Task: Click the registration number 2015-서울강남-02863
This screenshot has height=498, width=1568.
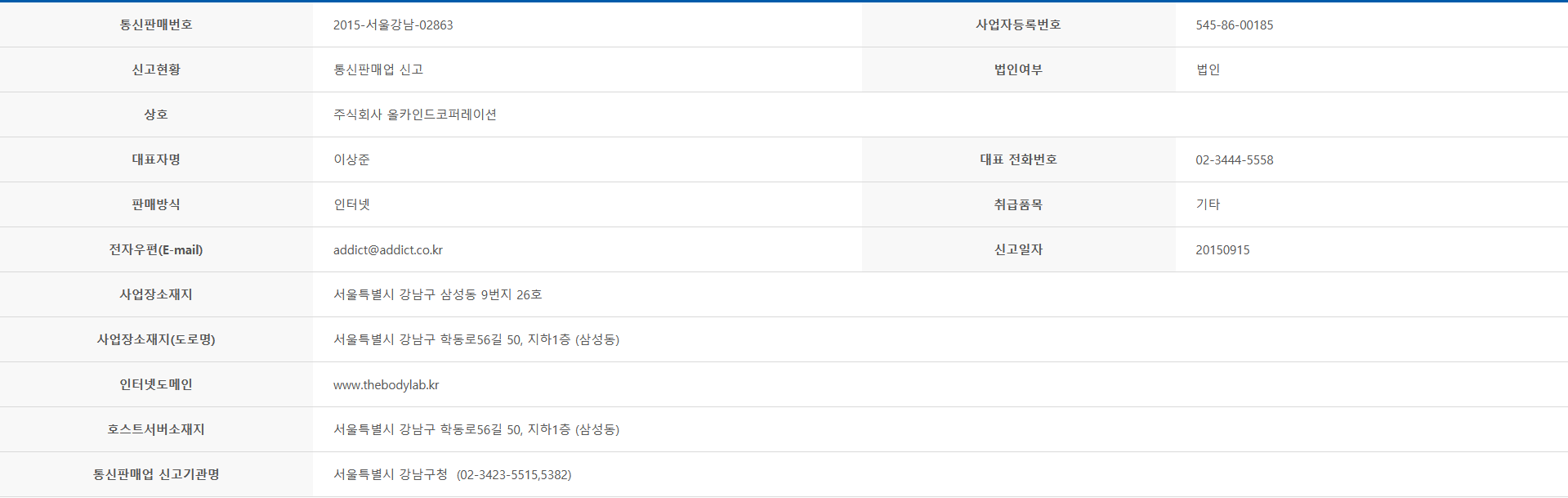Action: click(393, 25)
